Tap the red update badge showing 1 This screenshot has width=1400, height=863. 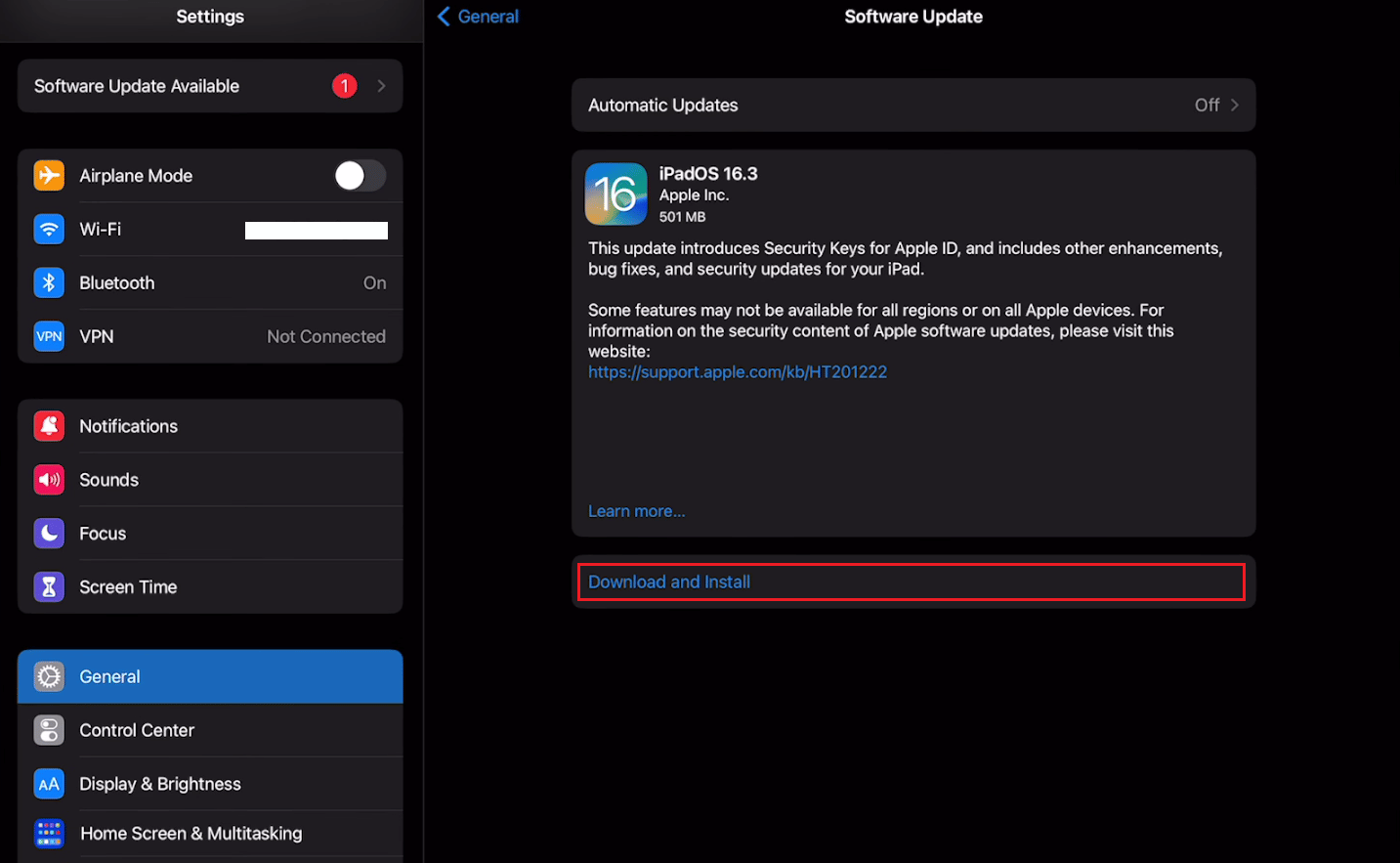coord(344,86)
